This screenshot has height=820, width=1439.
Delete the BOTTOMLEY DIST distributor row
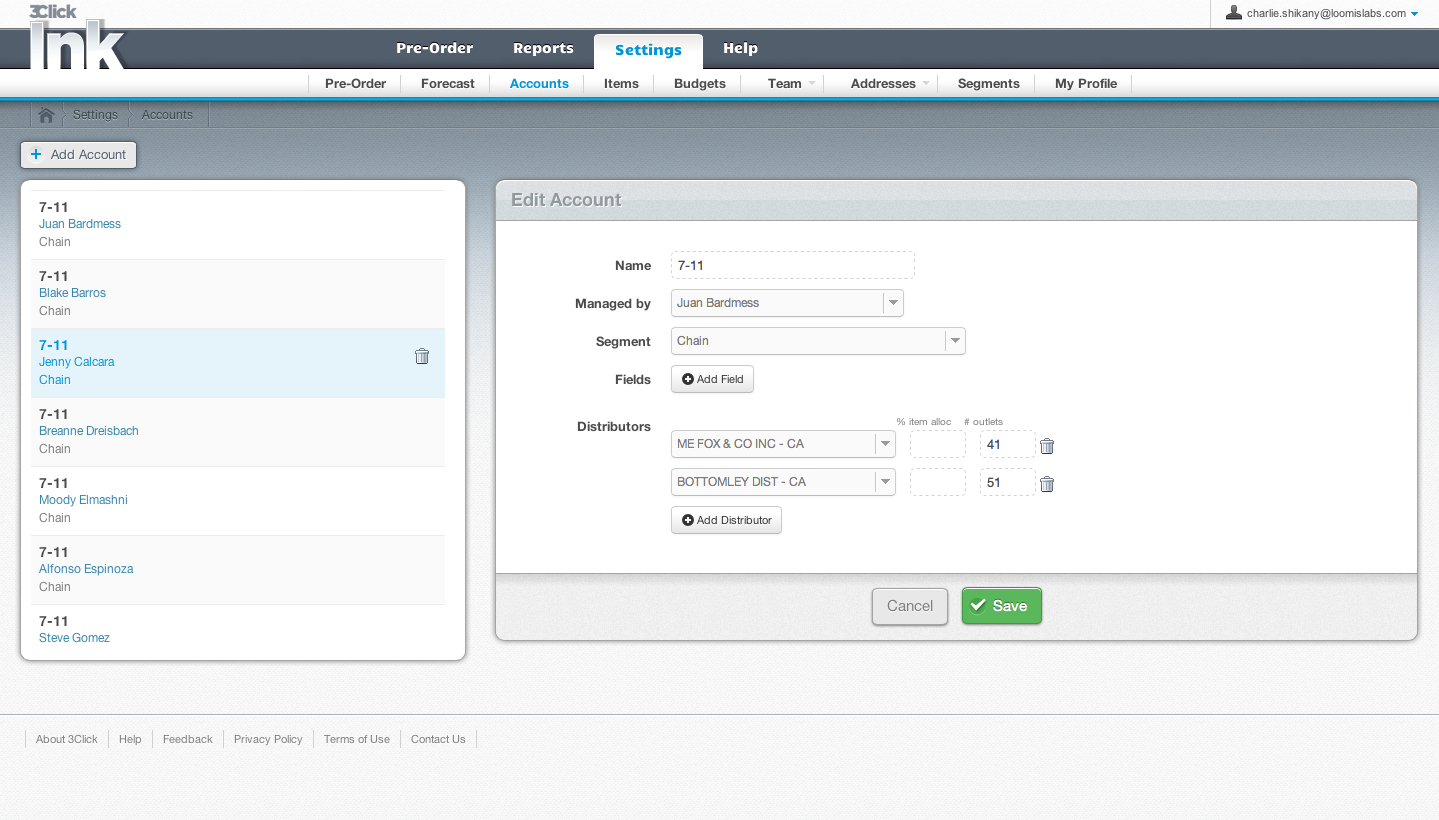click(1047, 484)
